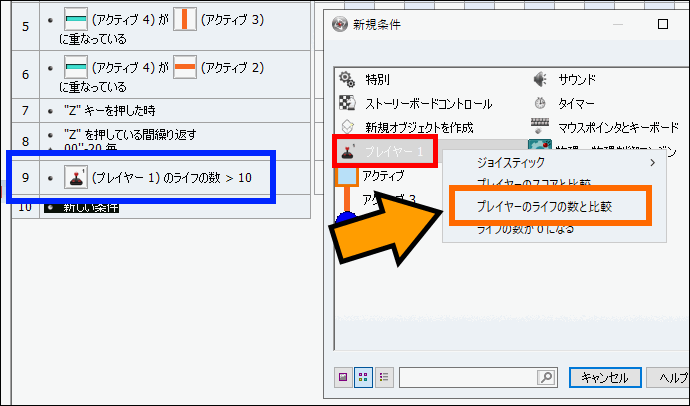Viewport: 690px width, 406px height.
Task: Click the キャンセル button
Action: click(x=605, y=377)
